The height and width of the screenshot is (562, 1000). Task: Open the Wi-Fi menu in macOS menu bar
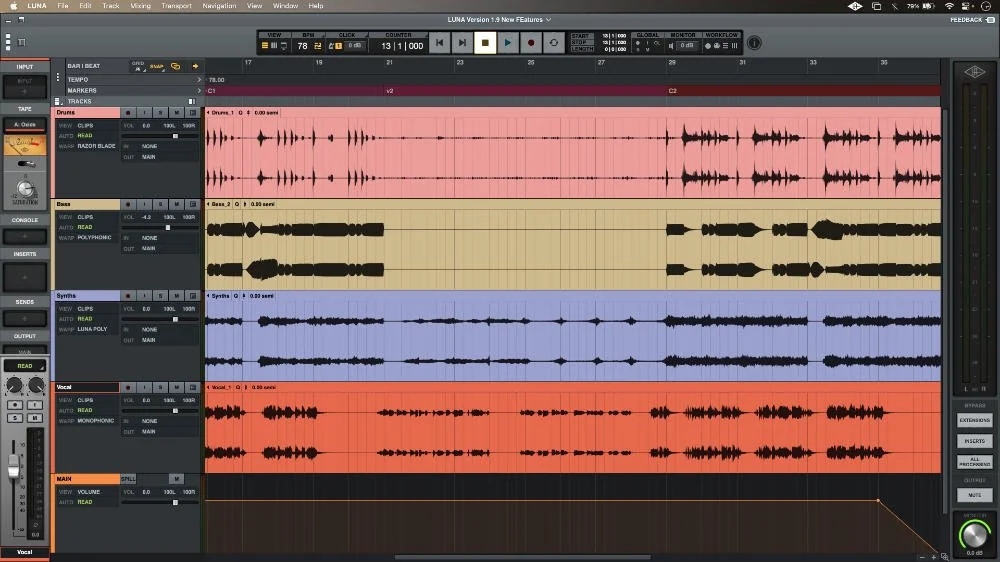[x=949, y=6]
